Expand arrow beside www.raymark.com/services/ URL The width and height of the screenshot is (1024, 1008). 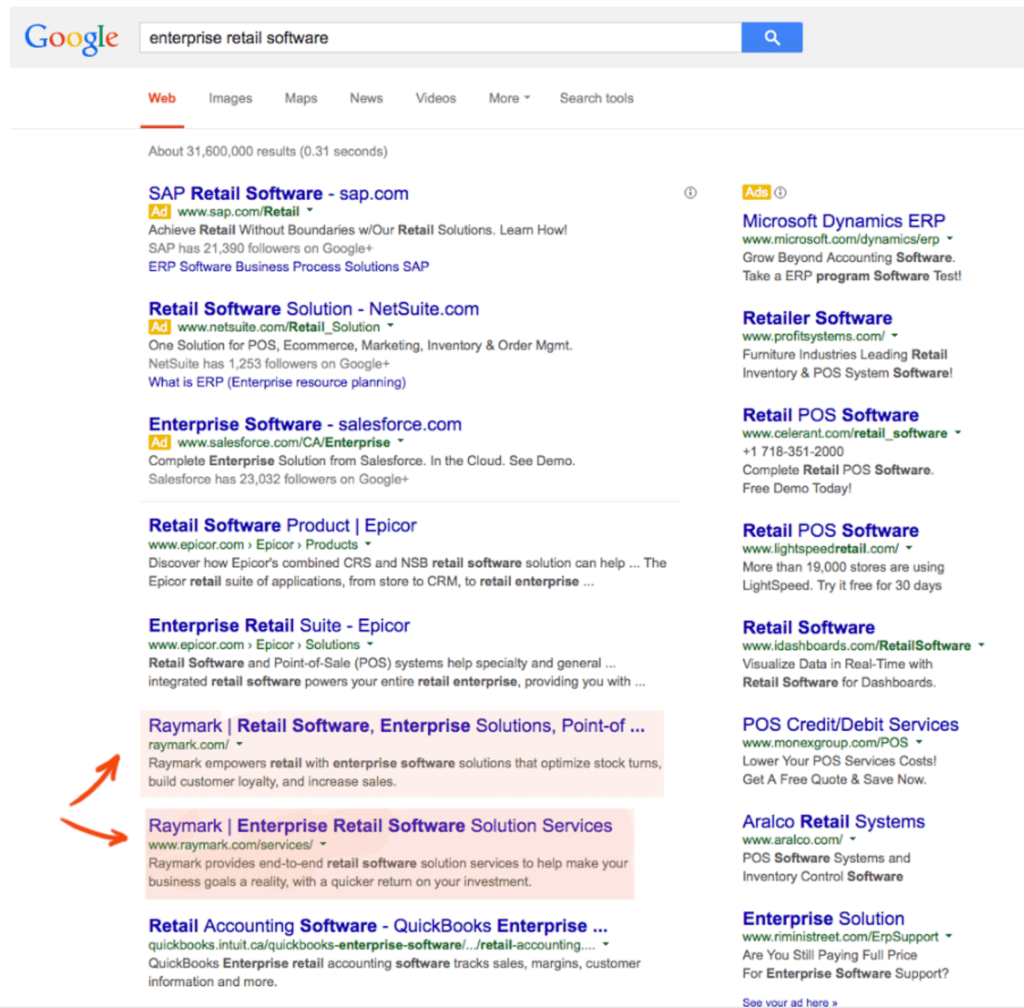(x=323, y=844)
